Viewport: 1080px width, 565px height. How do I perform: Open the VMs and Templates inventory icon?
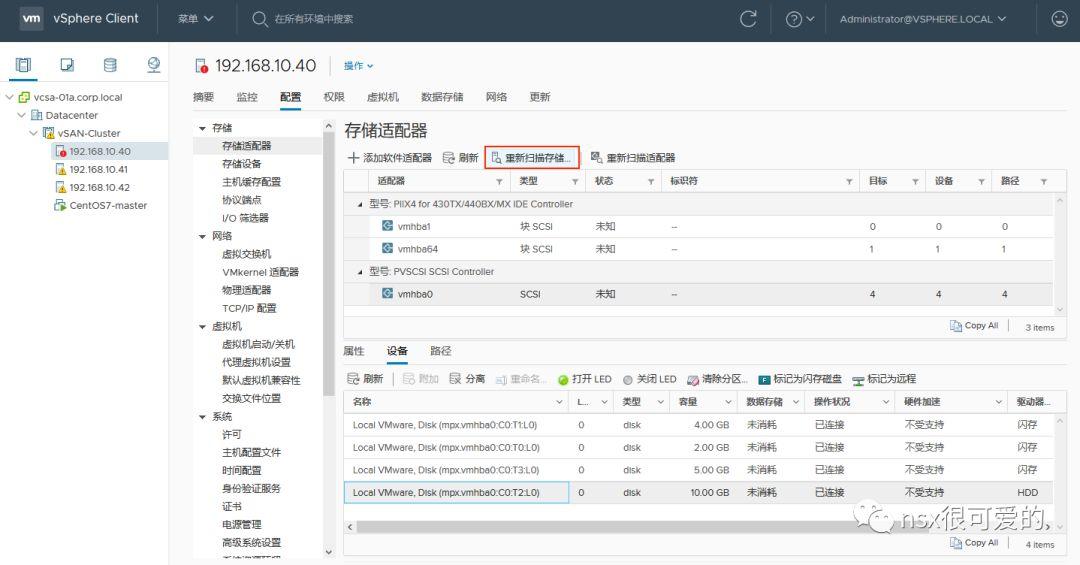tap(67, 65)
